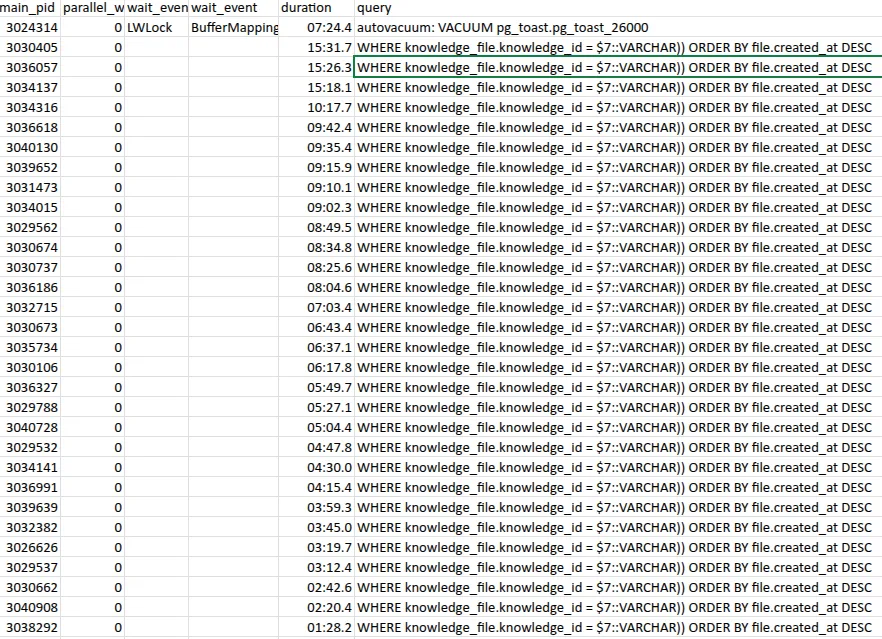Select pid cell 3038292
882x639 pixels.
pos(30,628)
